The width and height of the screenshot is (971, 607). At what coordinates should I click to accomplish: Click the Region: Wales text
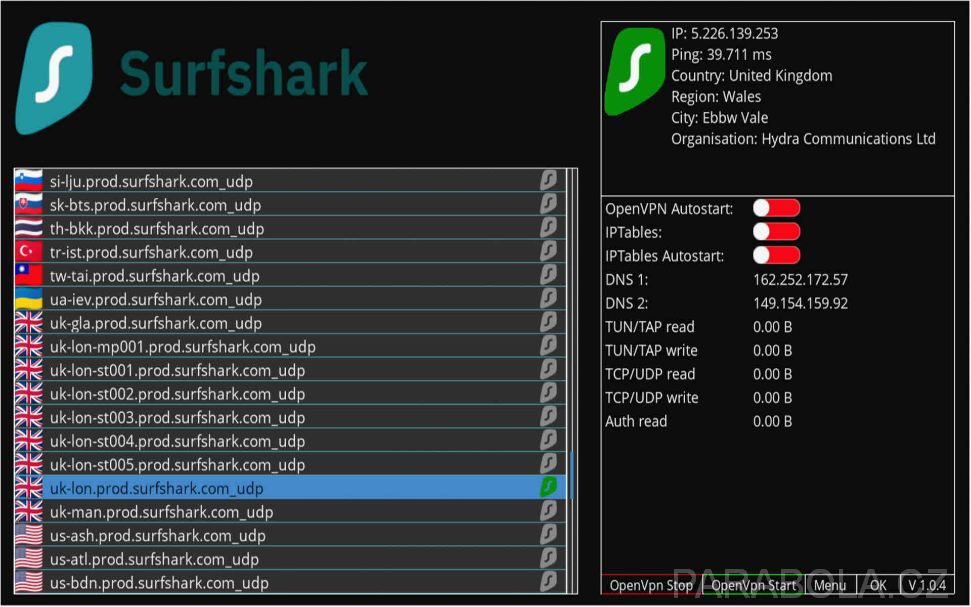pos(716,97)
